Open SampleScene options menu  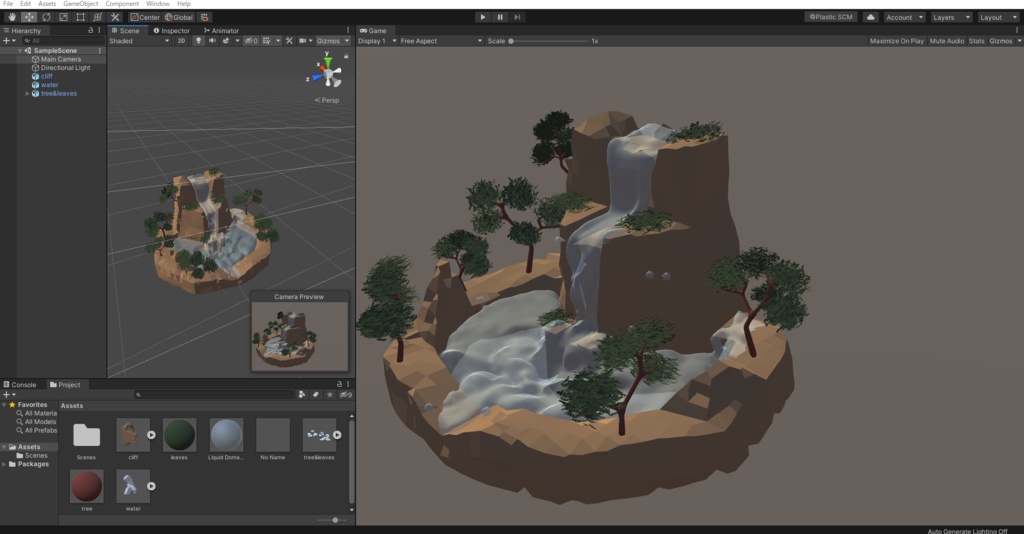click(100, 50)
